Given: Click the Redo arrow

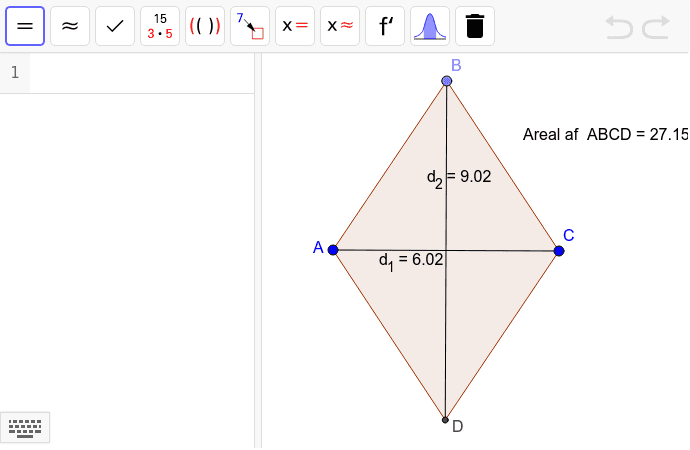Looking at the screenshot, I should (656, 27).
